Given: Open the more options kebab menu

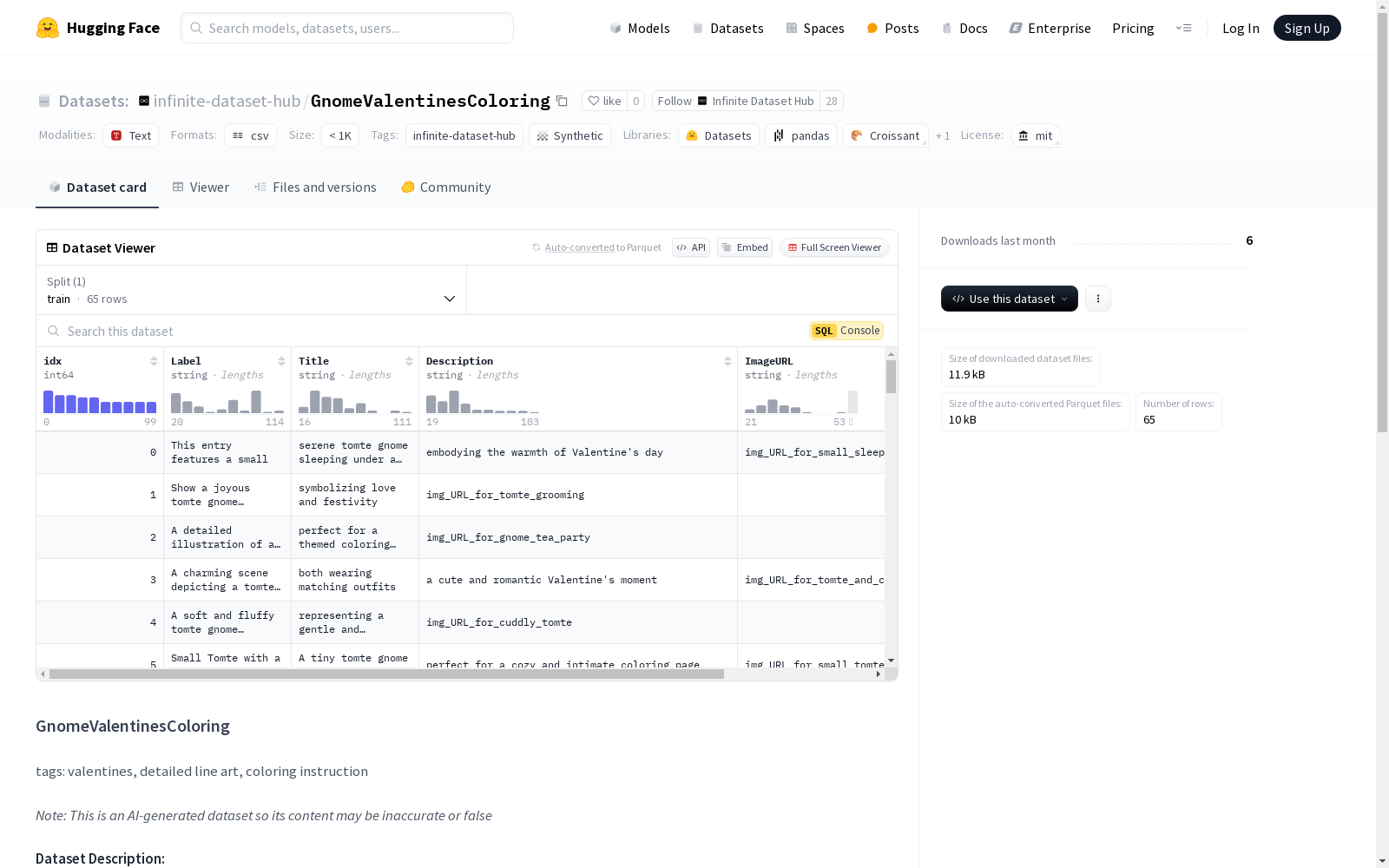Looking at the screenshot, I should coord(1098,299).
